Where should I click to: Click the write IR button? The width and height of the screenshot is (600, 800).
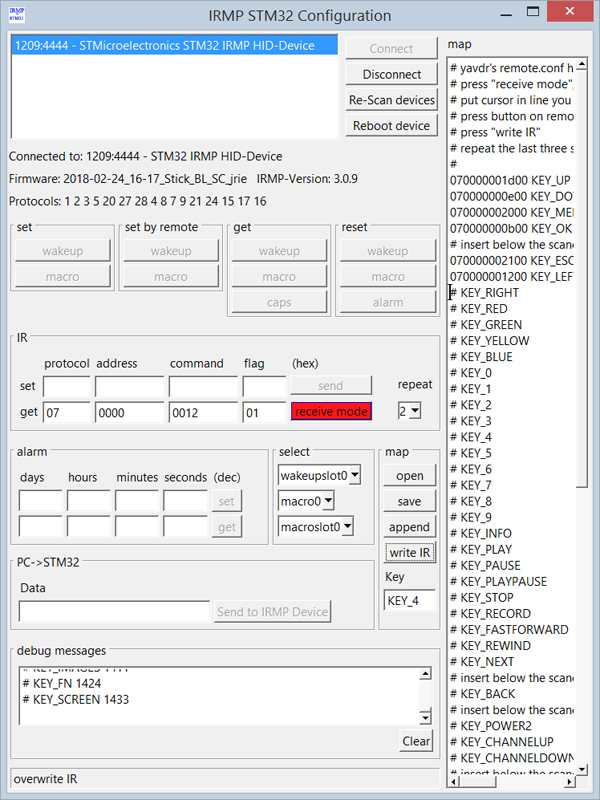click(410, 553)
